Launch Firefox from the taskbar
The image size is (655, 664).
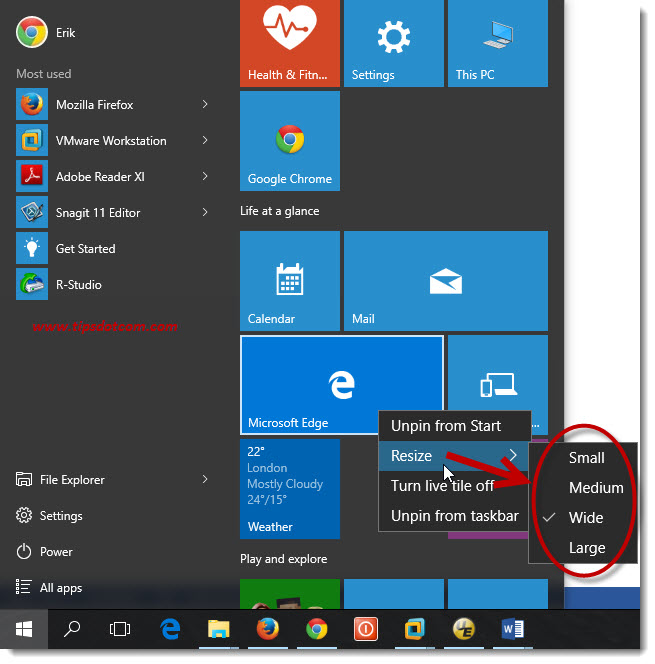tap(267, 630)
